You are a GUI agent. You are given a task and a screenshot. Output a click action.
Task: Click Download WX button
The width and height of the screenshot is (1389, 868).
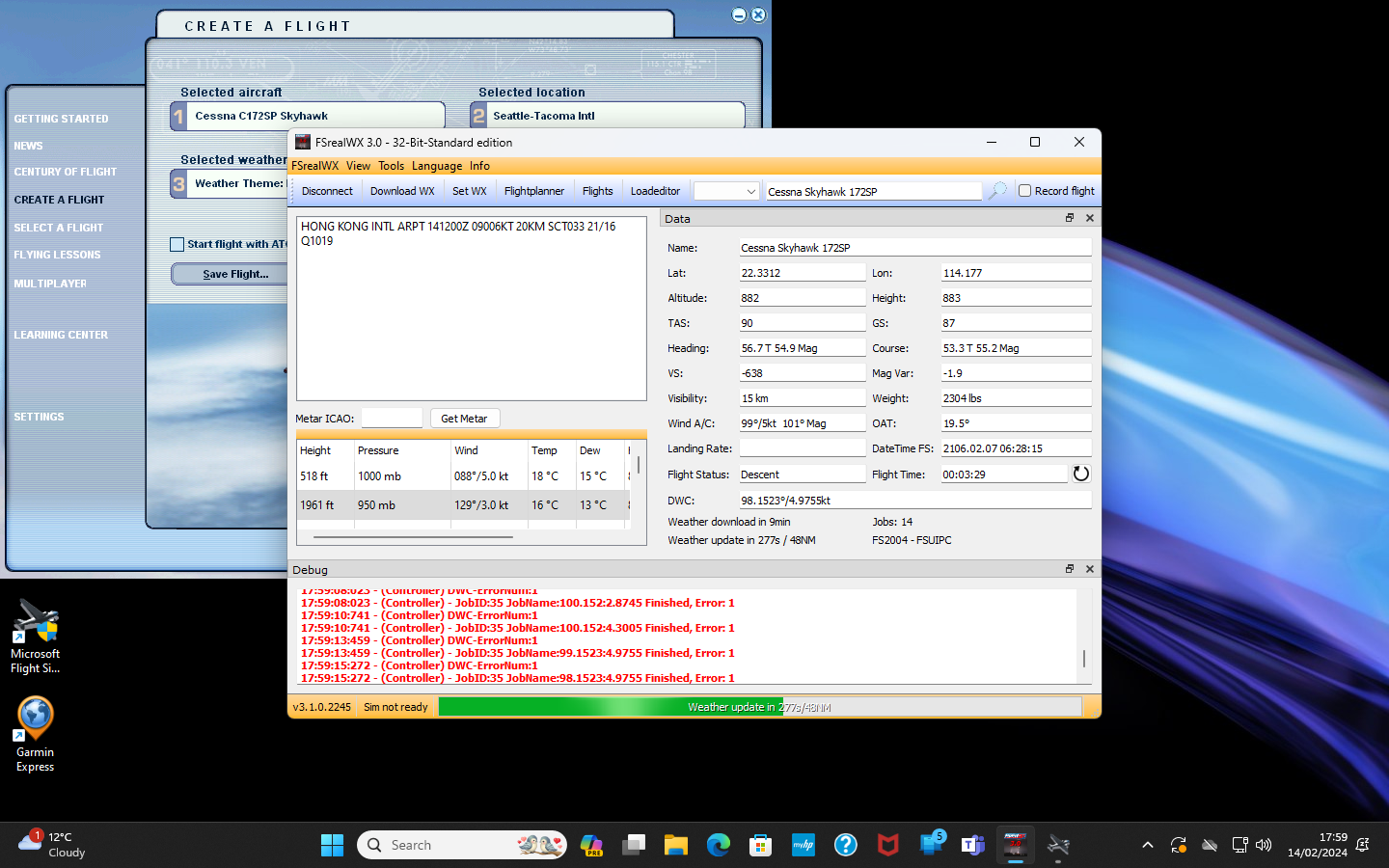click(x=402, y=191)
